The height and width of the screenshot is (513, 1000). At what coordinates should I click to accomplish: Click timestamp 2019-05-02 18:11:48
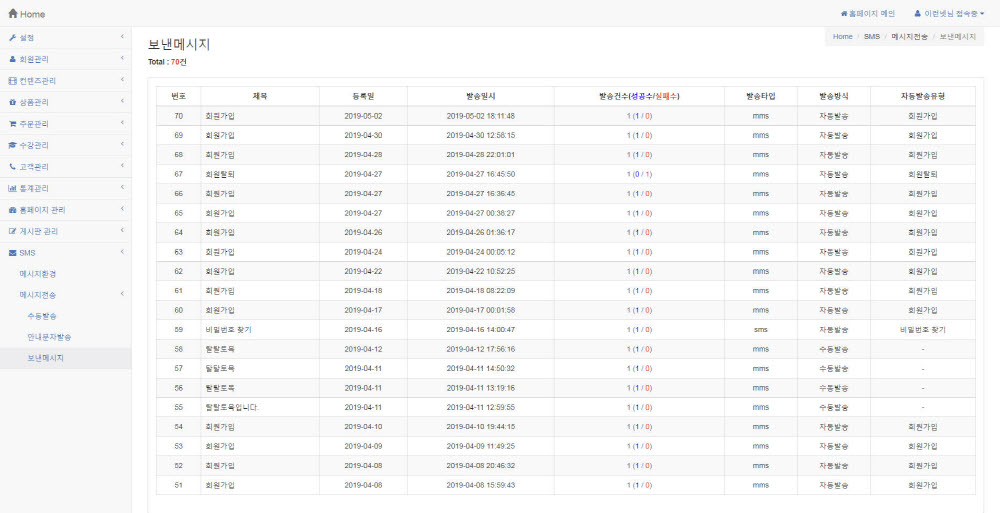481,116
